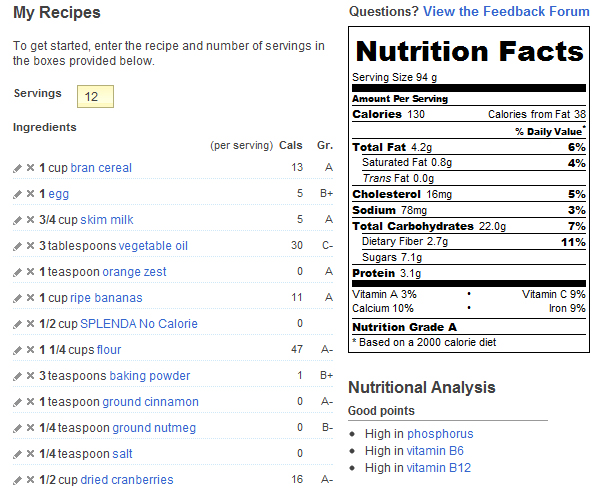
Task: Remove ground cinnamon from the recipe
Action: click(x=30, y=402)
